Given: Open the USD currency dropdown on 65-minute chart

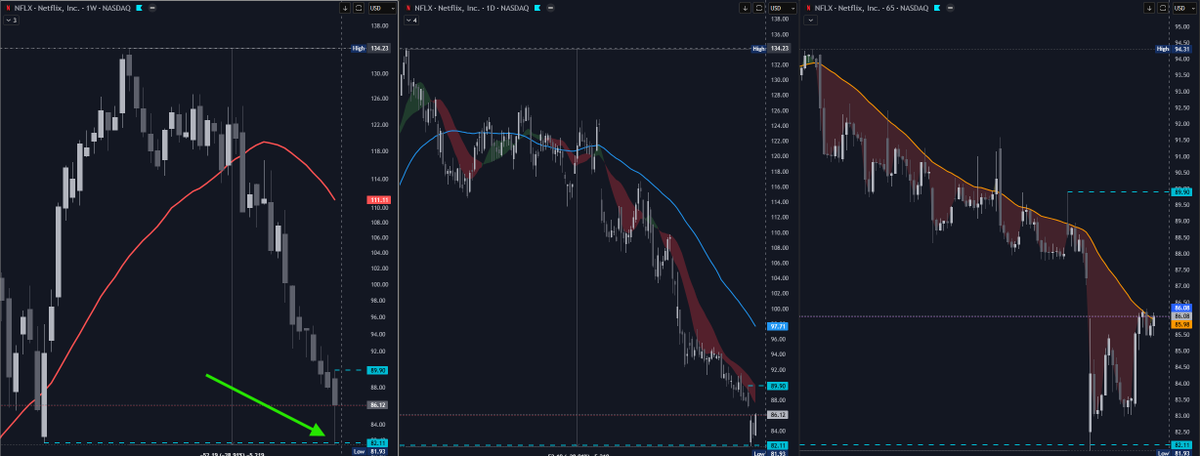Looking at the screenshot, I should tap(1184, 8).
